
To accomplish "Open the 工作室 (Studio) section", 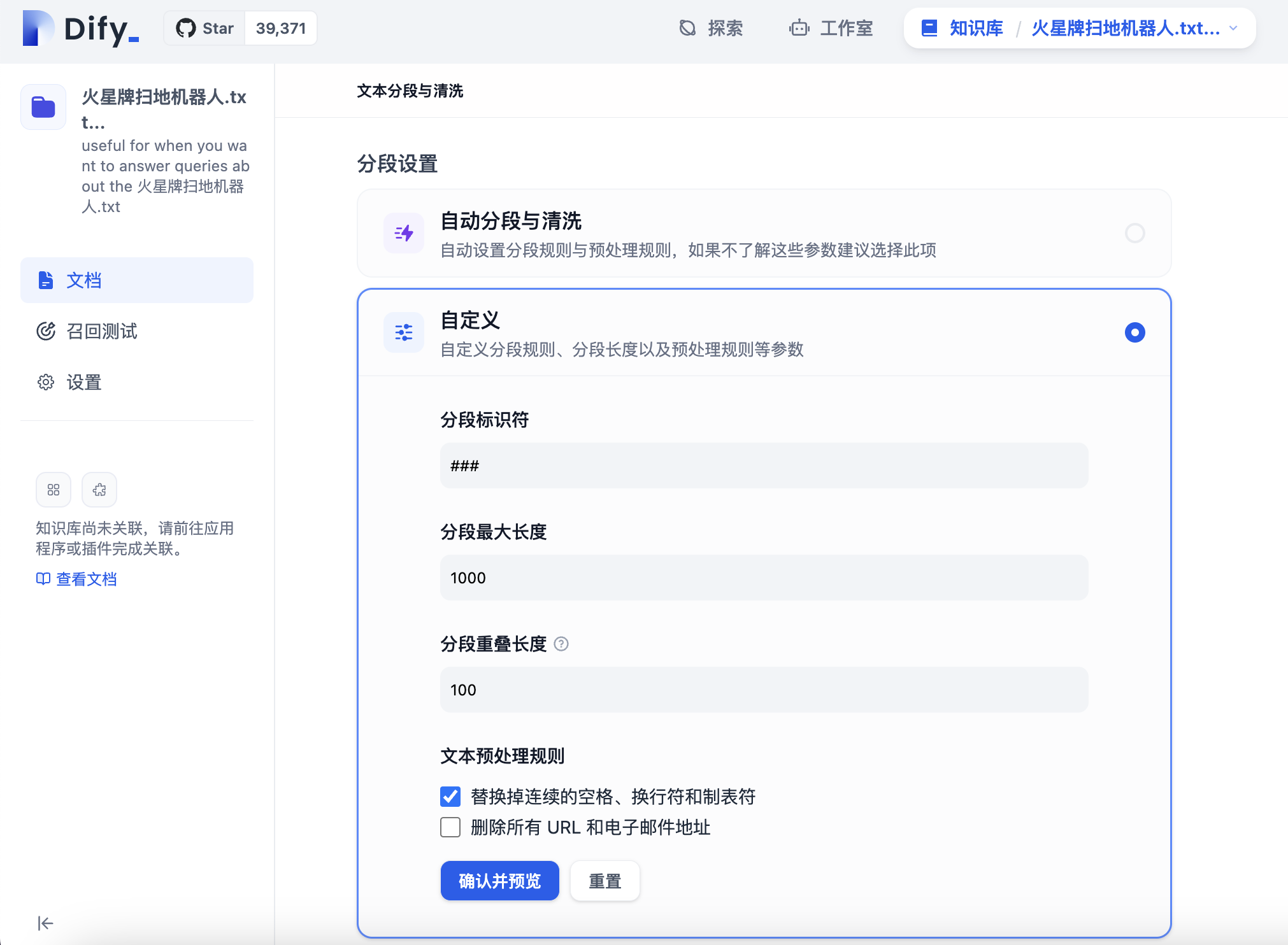I will pyautogui.click(x=831, y=28).
